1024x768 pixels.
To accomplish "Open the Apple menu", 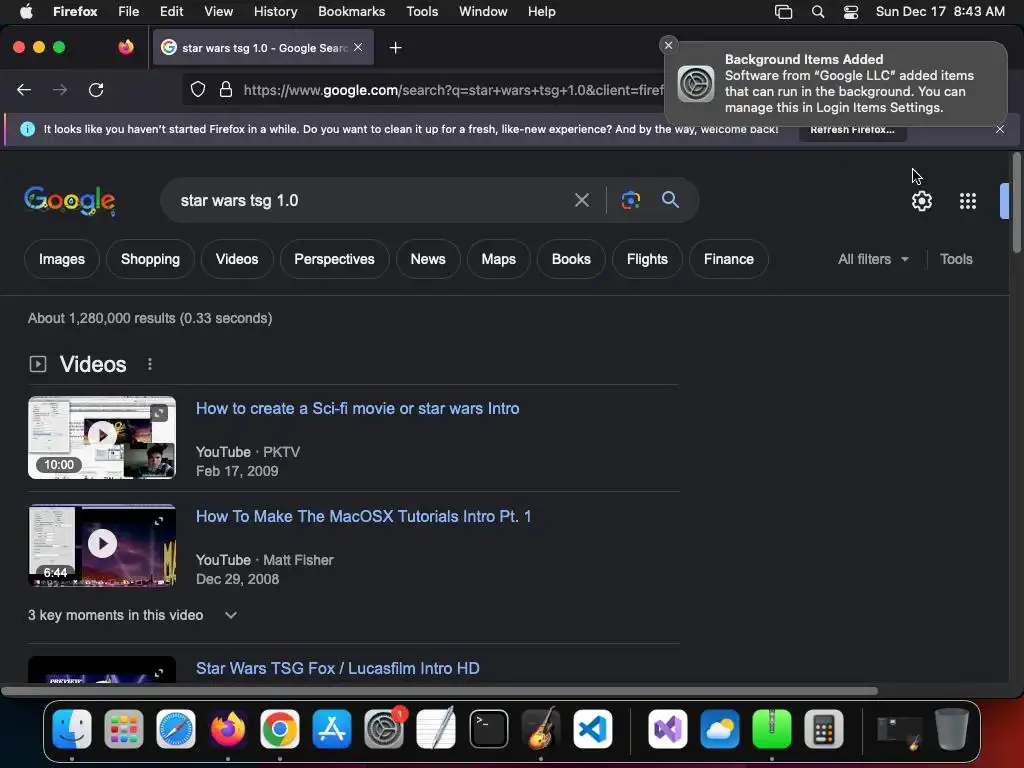I will click(x=26, y=11).
